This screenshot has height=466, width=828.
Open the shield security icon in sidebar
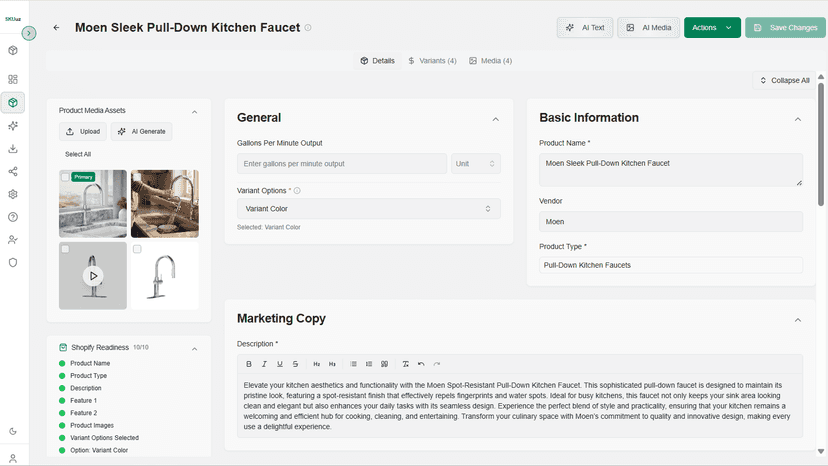[x=13, y=263]
